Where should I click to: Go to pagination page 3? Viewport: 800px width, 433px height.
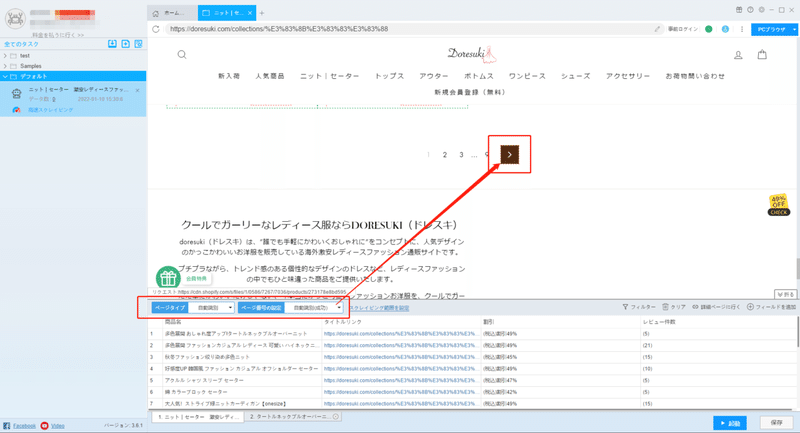461,155
